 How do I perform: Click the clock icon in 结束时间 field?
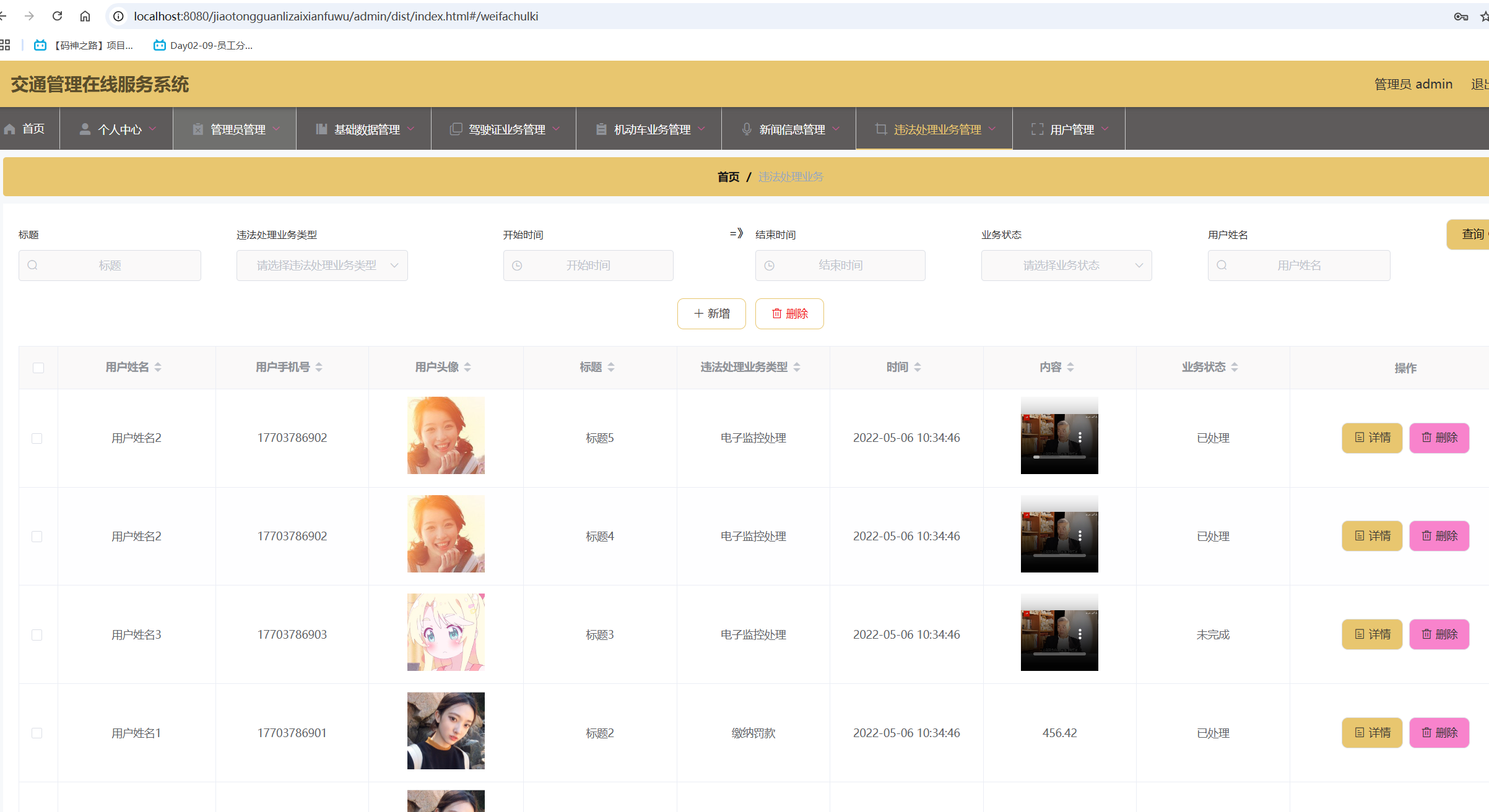(769, 266)
